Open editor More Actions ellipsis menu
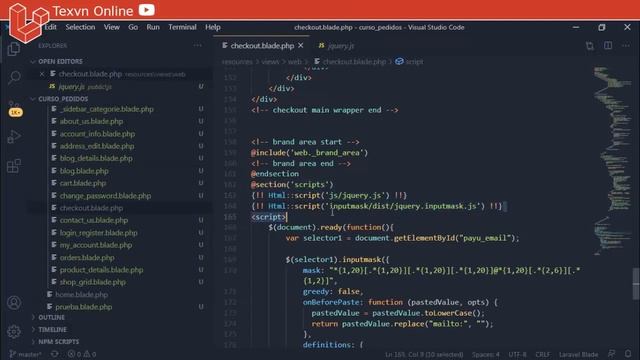640x360 pixels. [x=626, y=46]
